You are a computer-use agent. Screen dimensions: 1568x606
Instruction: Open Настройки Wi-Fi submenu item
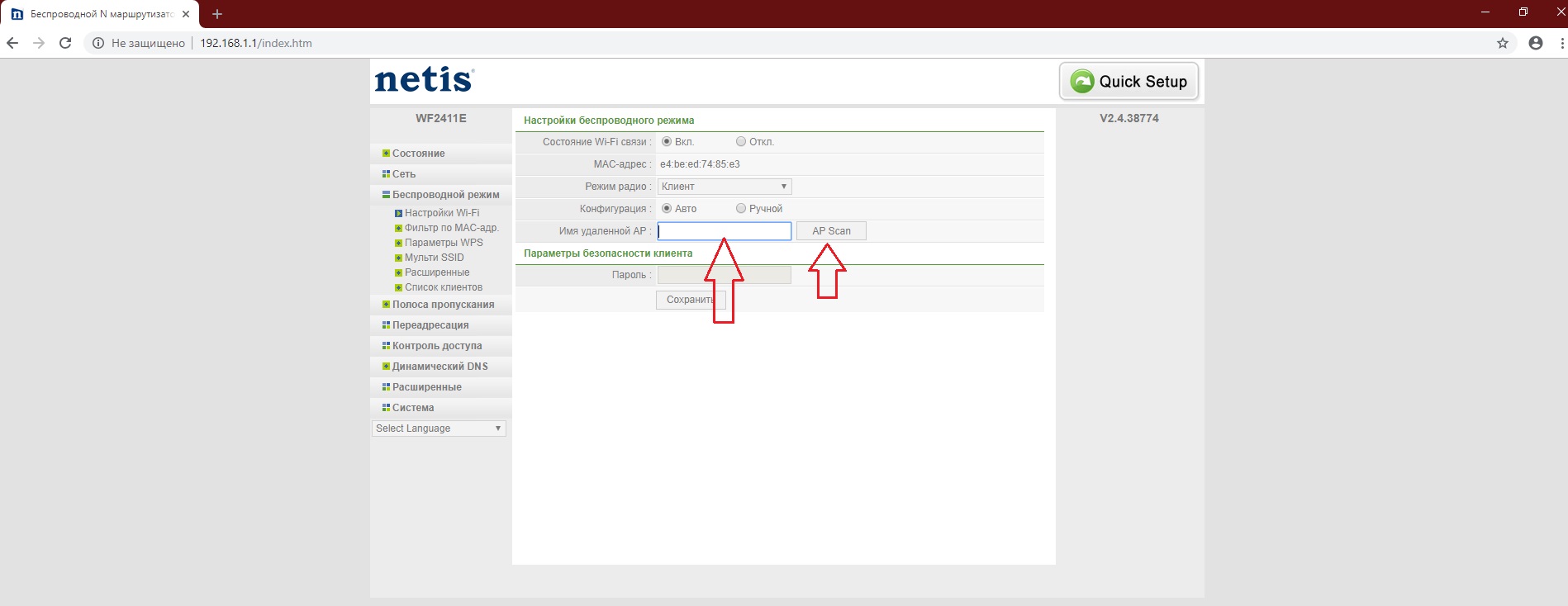pyautogui.click(x=442, y=213)
